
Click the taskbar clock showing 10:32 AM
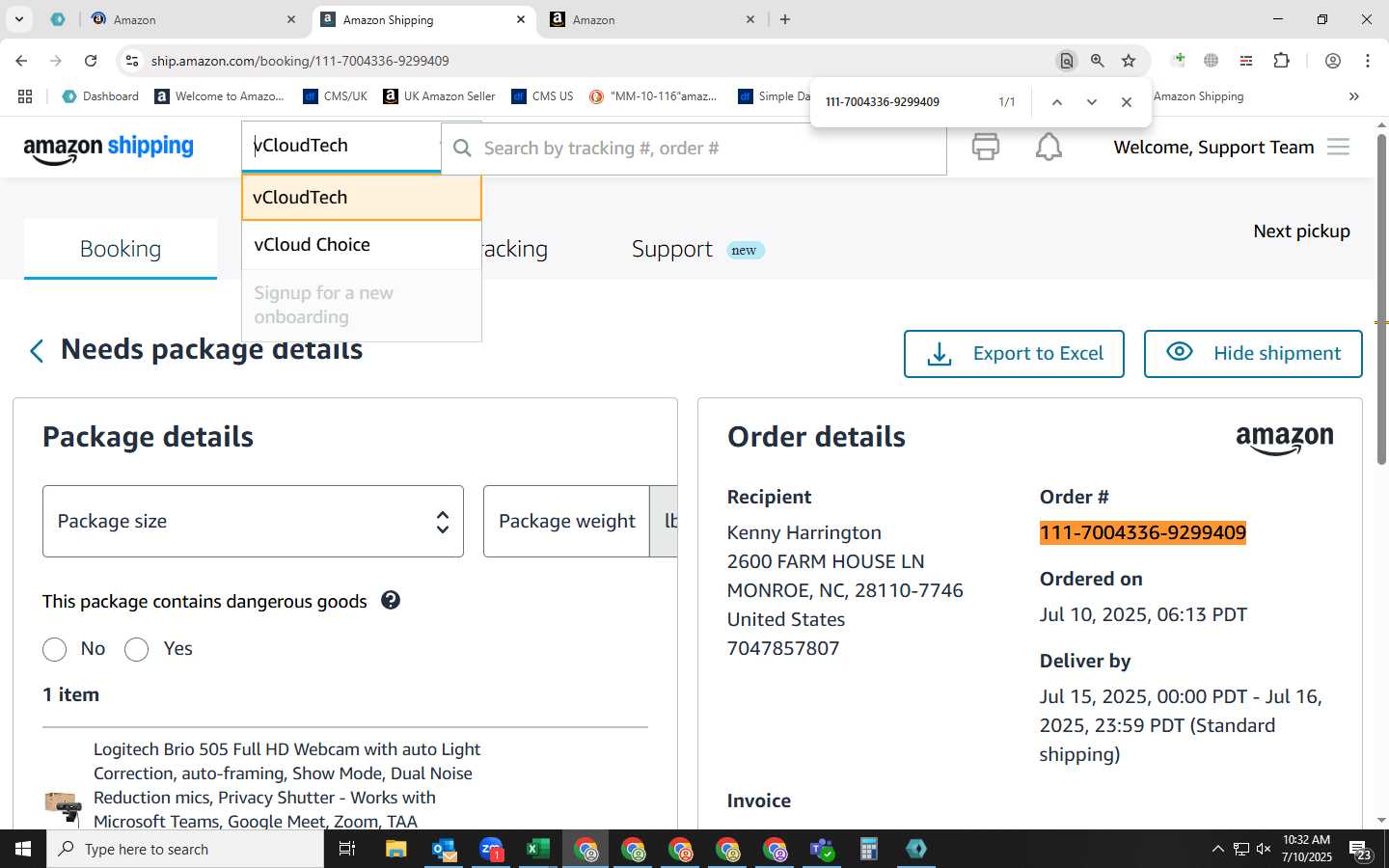[1307, 849]
